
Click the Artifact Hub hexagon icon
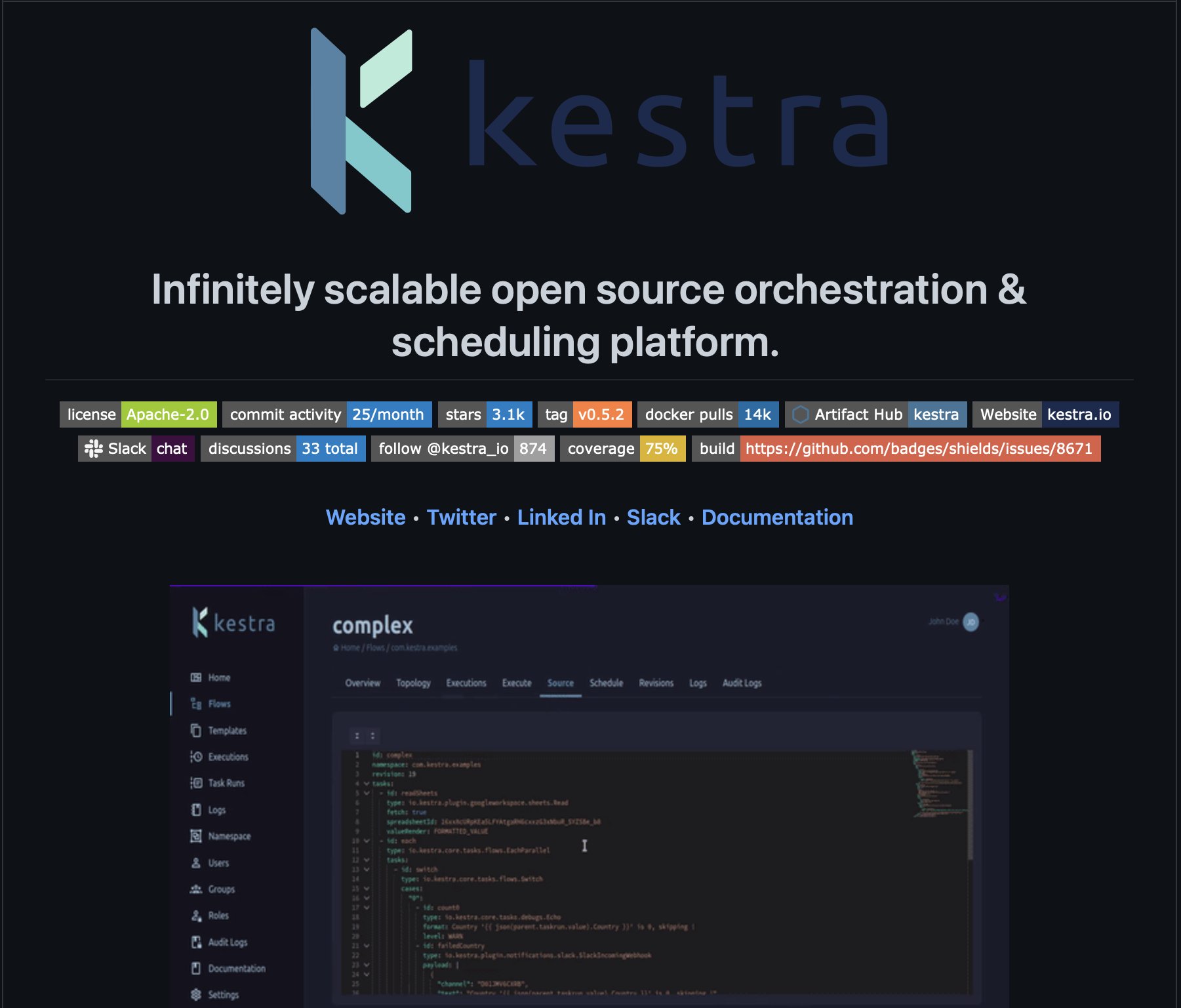point(800,414)
